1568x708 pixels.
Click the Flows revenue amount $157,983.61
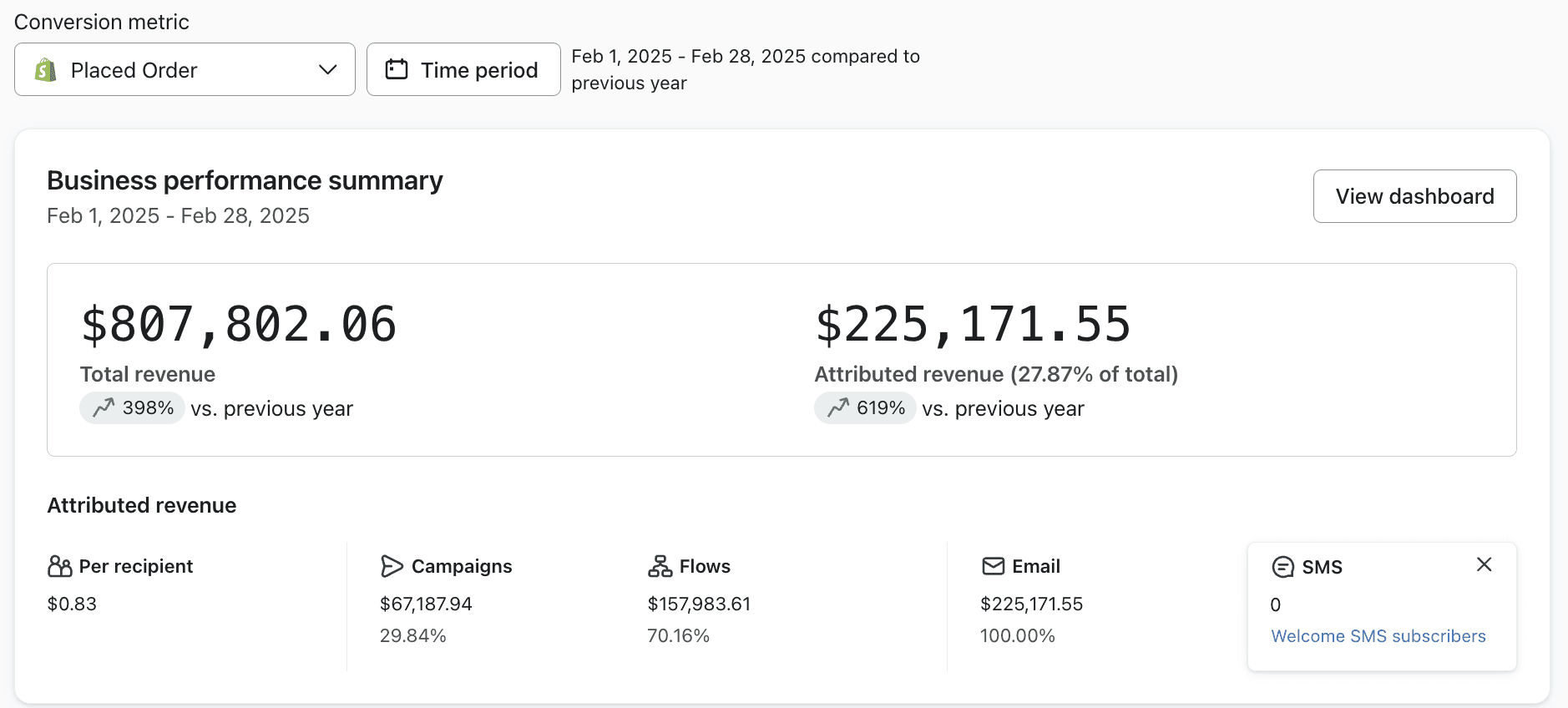point(699,604)
